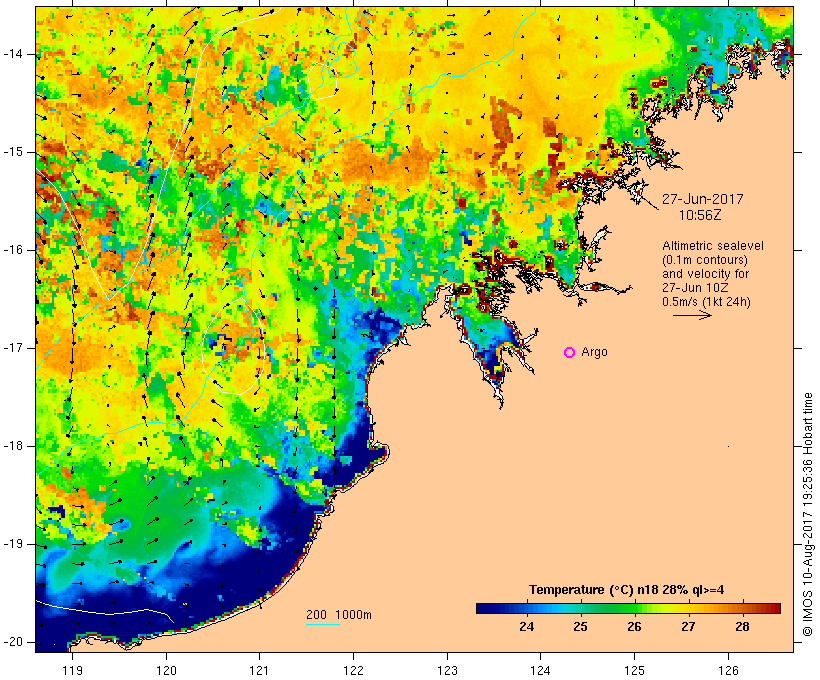Viewport: 820px width, 680px height.
Task: Click the Argo label text
Action: pos(594,353)
